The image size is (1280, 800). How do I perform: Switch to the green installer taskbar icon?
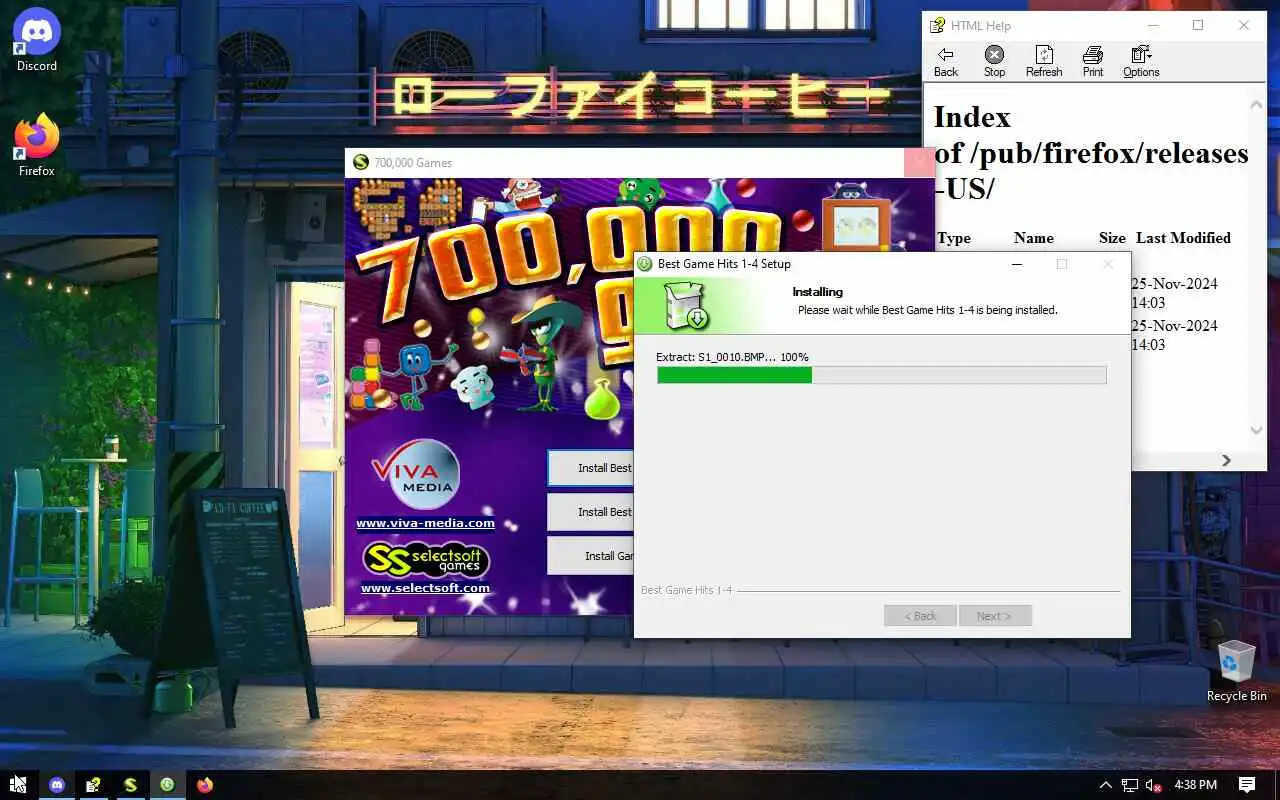pyautogui.click(x=167, y=785)
